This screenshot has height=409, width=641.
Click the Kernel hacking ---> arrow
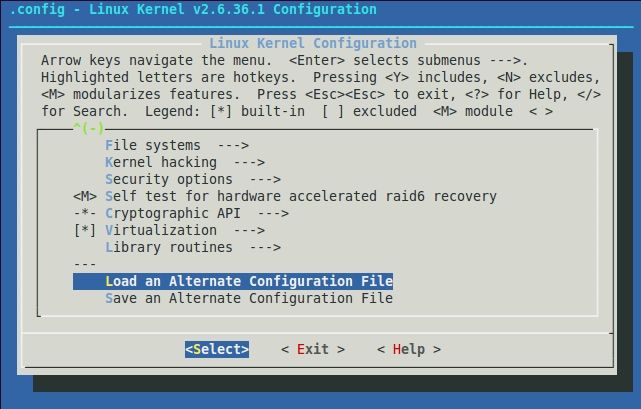249,162
